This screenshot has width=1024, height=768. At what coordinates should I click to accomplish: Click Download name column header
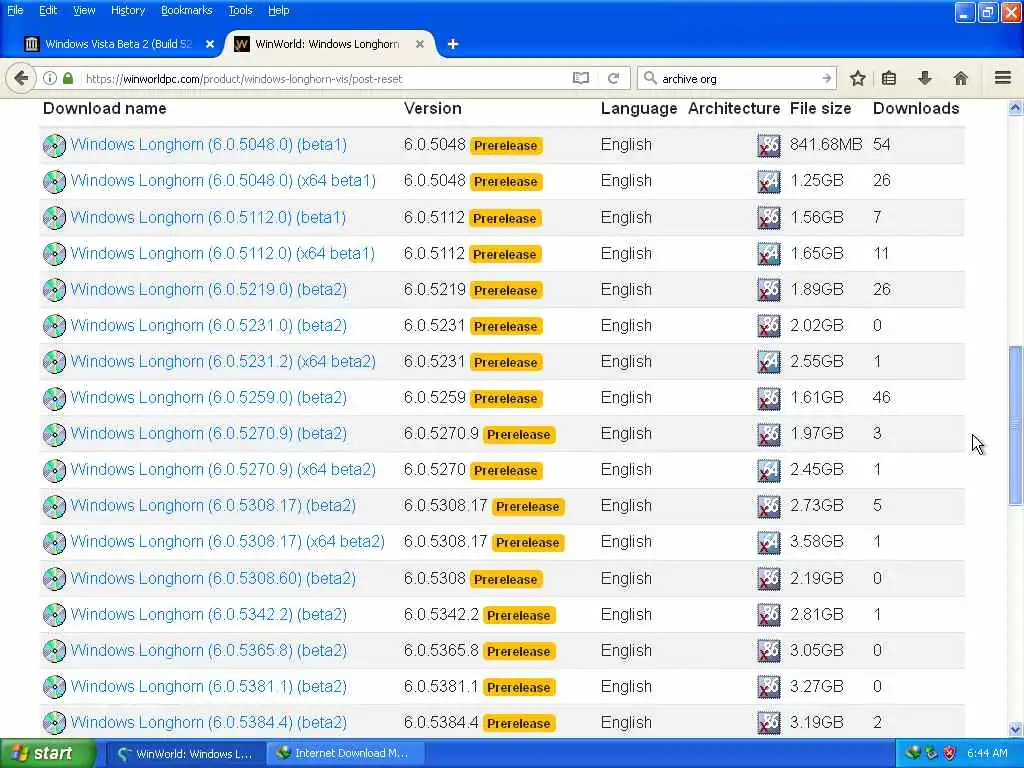[x=104, y=108]
